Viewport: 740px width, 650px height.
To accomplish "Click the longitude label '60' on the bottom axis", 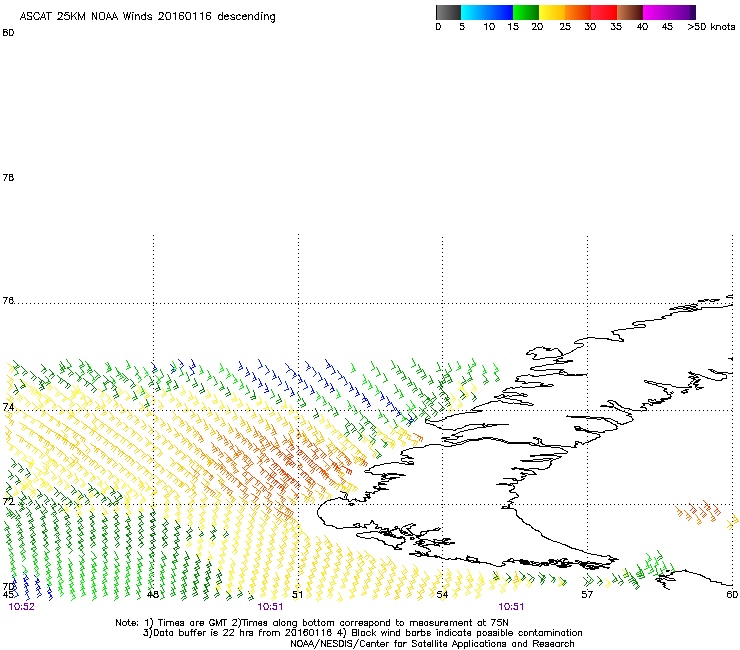I will click(732, 594).
